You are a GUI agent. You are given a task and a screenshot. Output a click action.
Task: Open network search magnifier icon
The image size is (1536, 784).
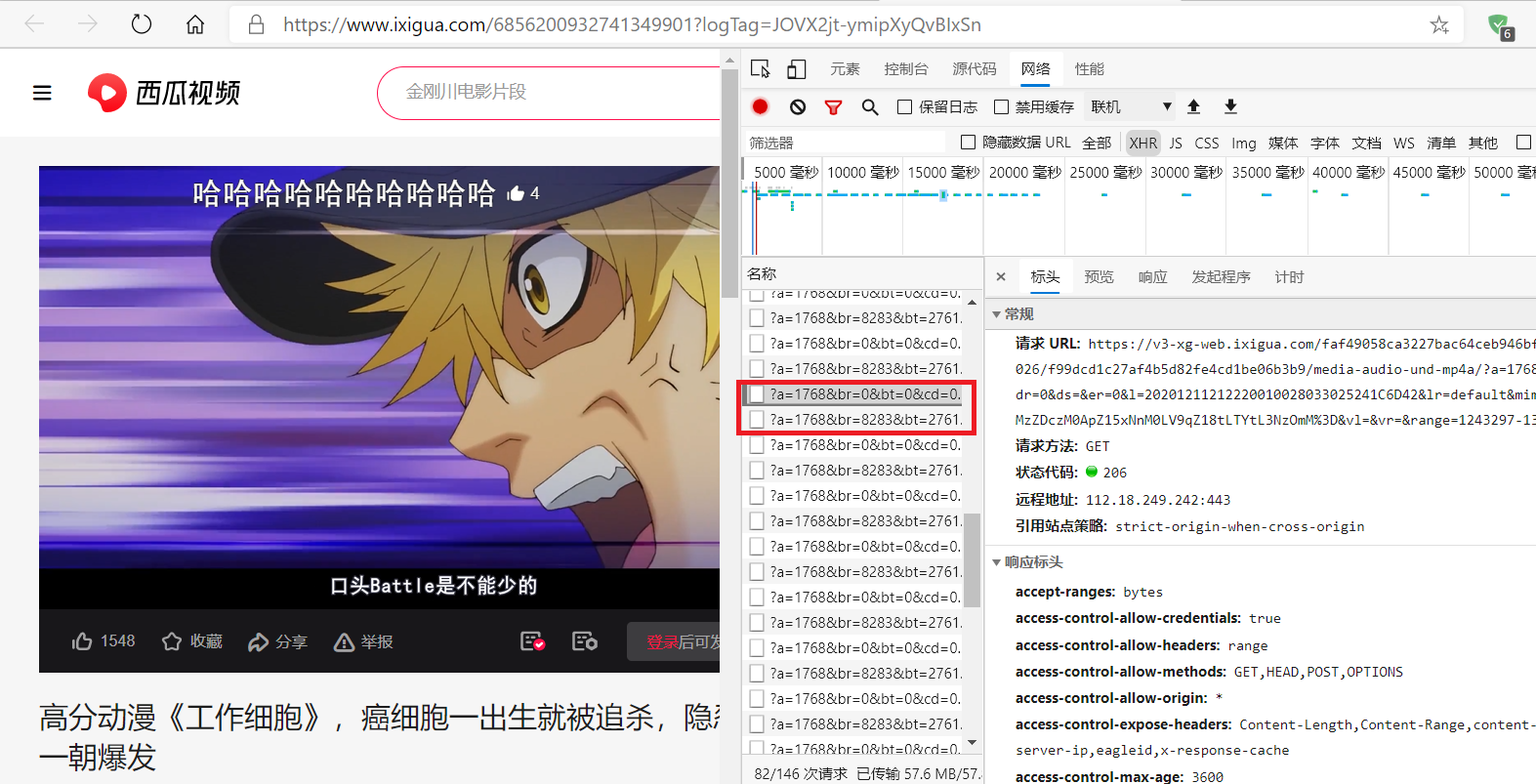click(870, 106)
